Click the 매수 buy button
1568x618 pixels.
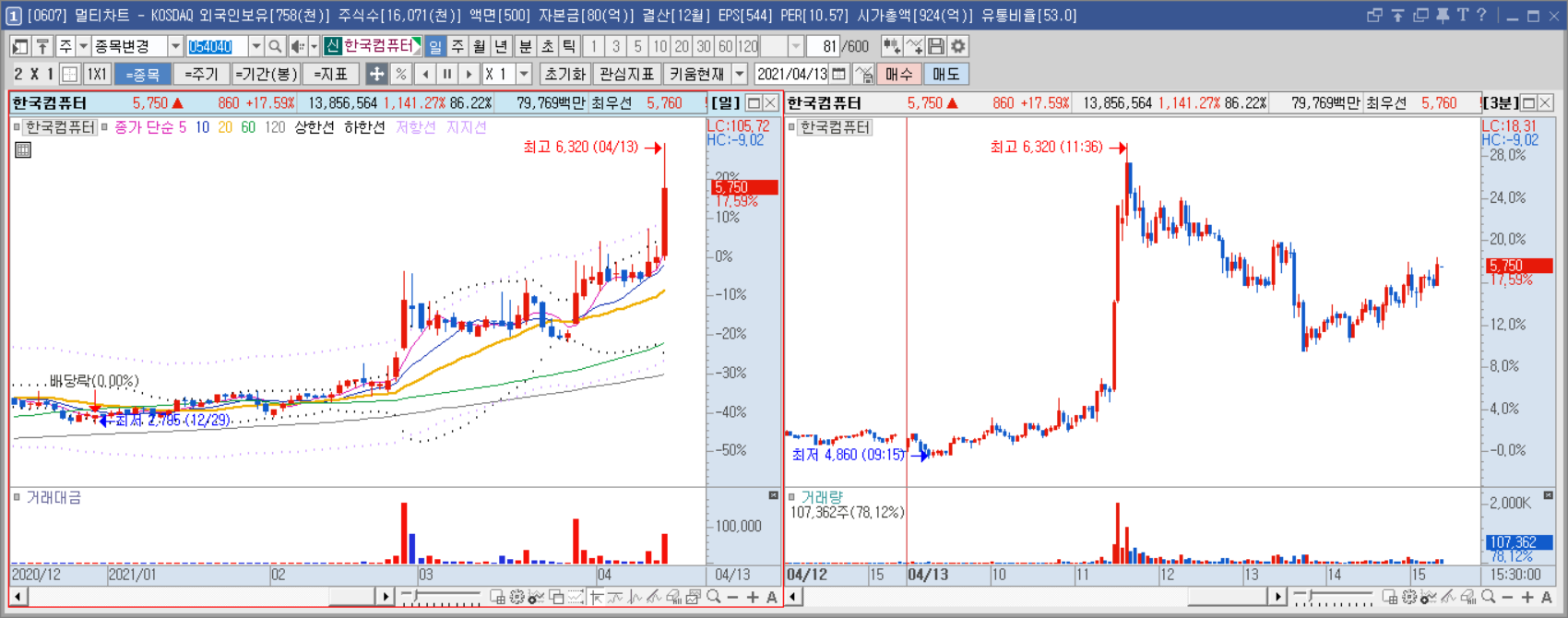[899, 75]
